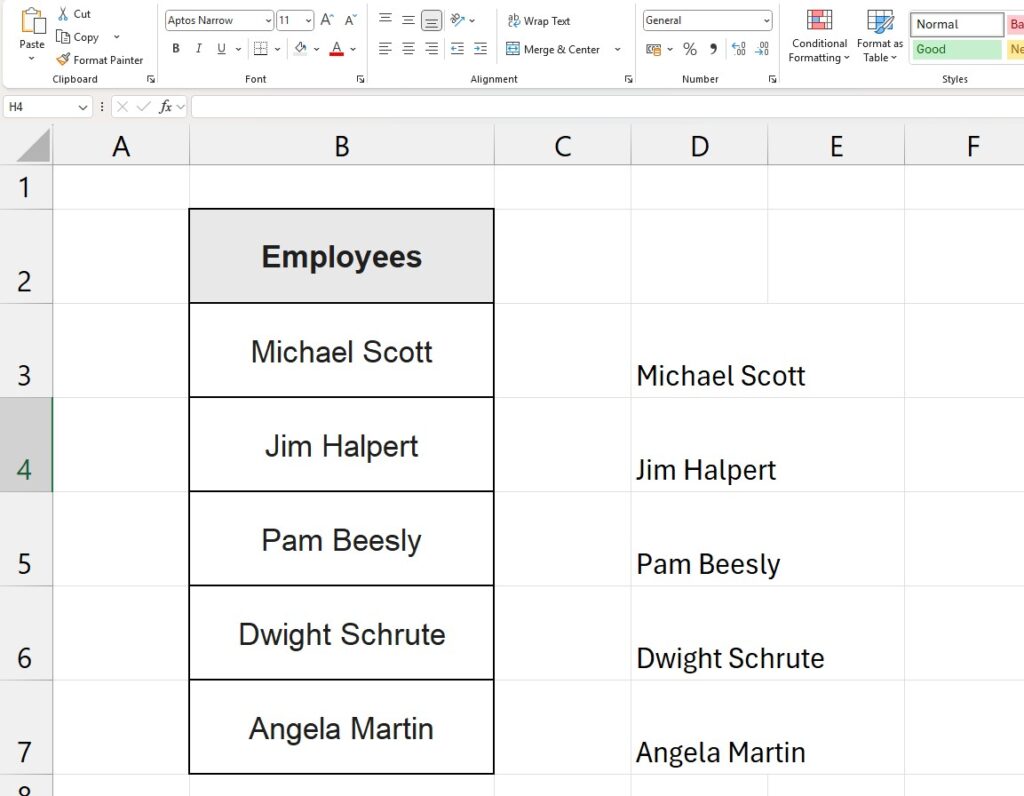
Task: Click the Increase Indent icon
Action: coord(479,48)
